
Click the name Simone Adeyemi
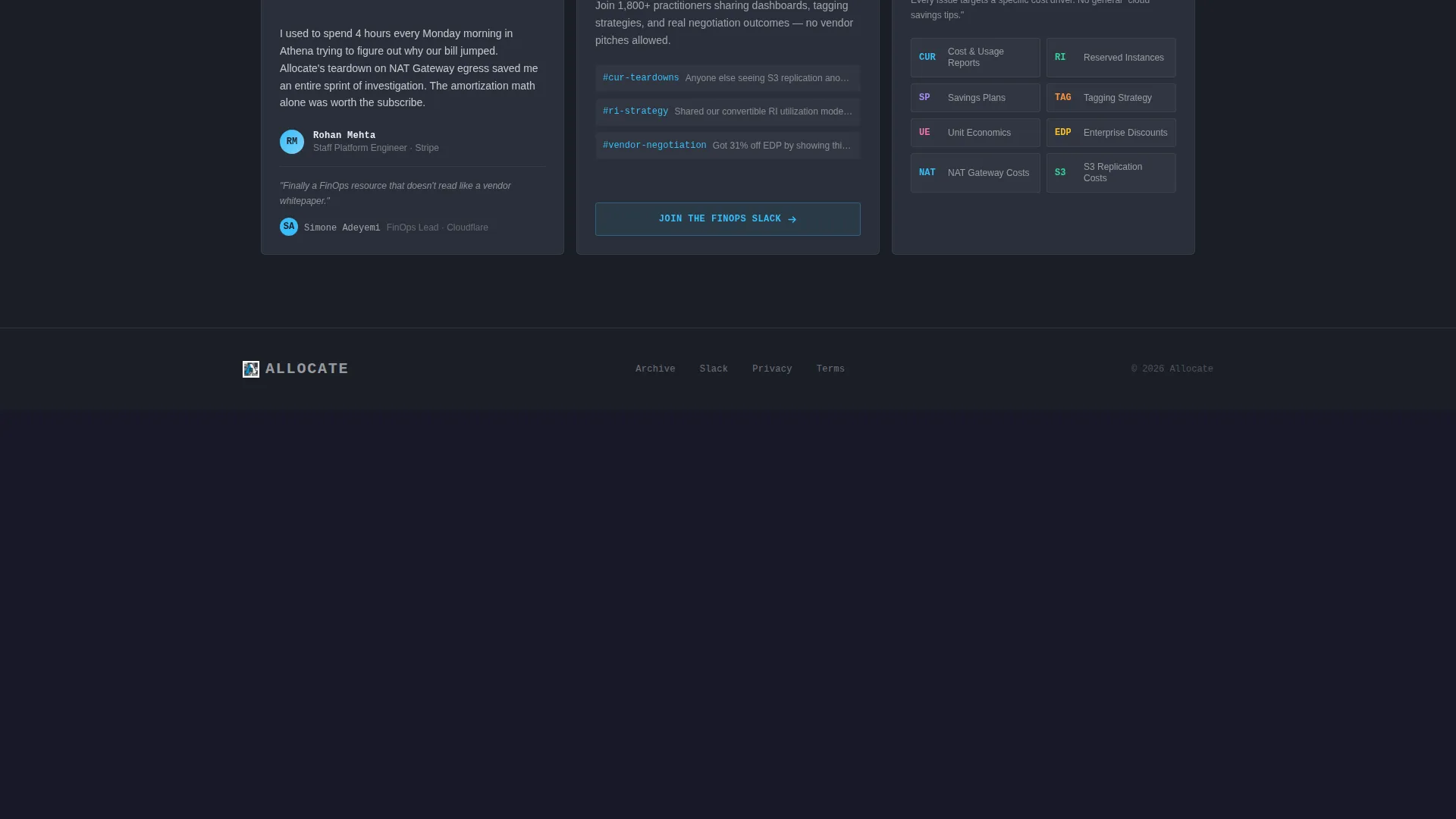point(342,228)
